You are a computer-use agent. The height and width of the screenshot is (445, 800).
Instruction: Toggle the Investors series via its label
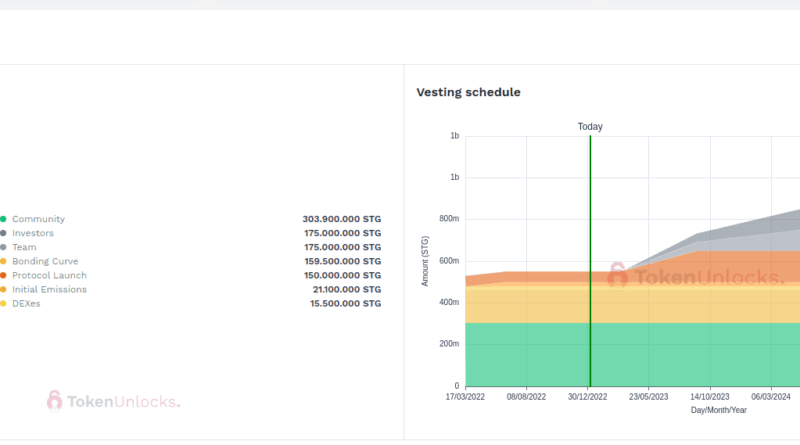click(x=33, y=233)
